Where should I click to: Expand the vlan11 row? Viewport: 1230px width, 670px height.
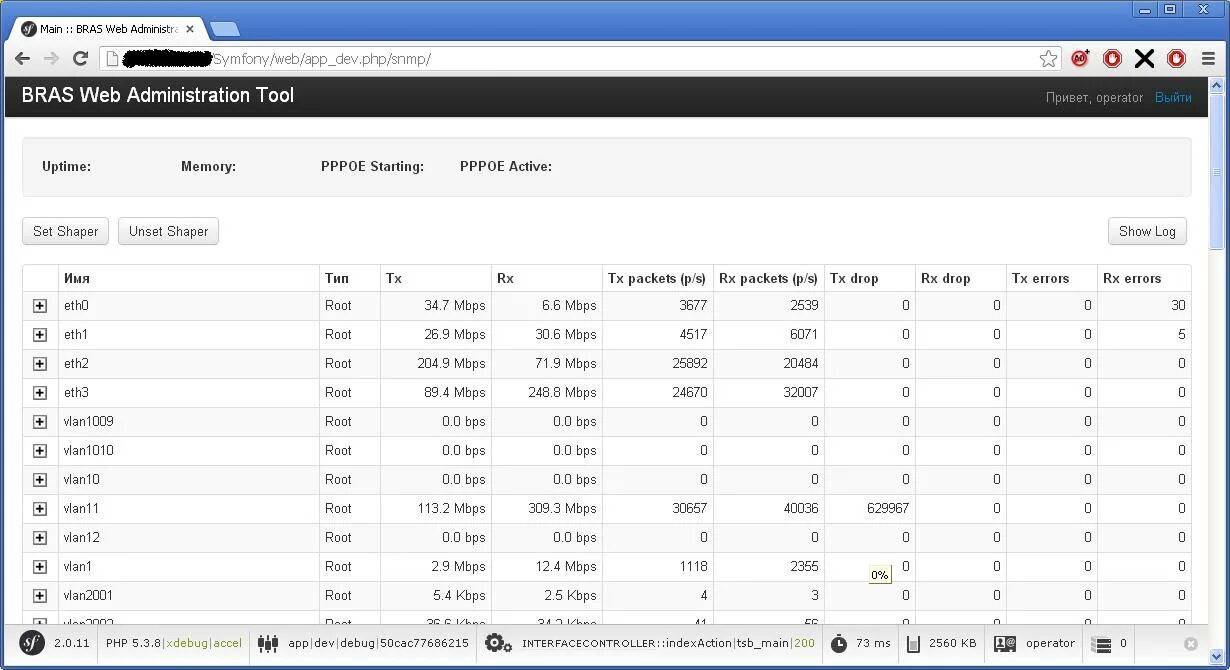point(40,509)
